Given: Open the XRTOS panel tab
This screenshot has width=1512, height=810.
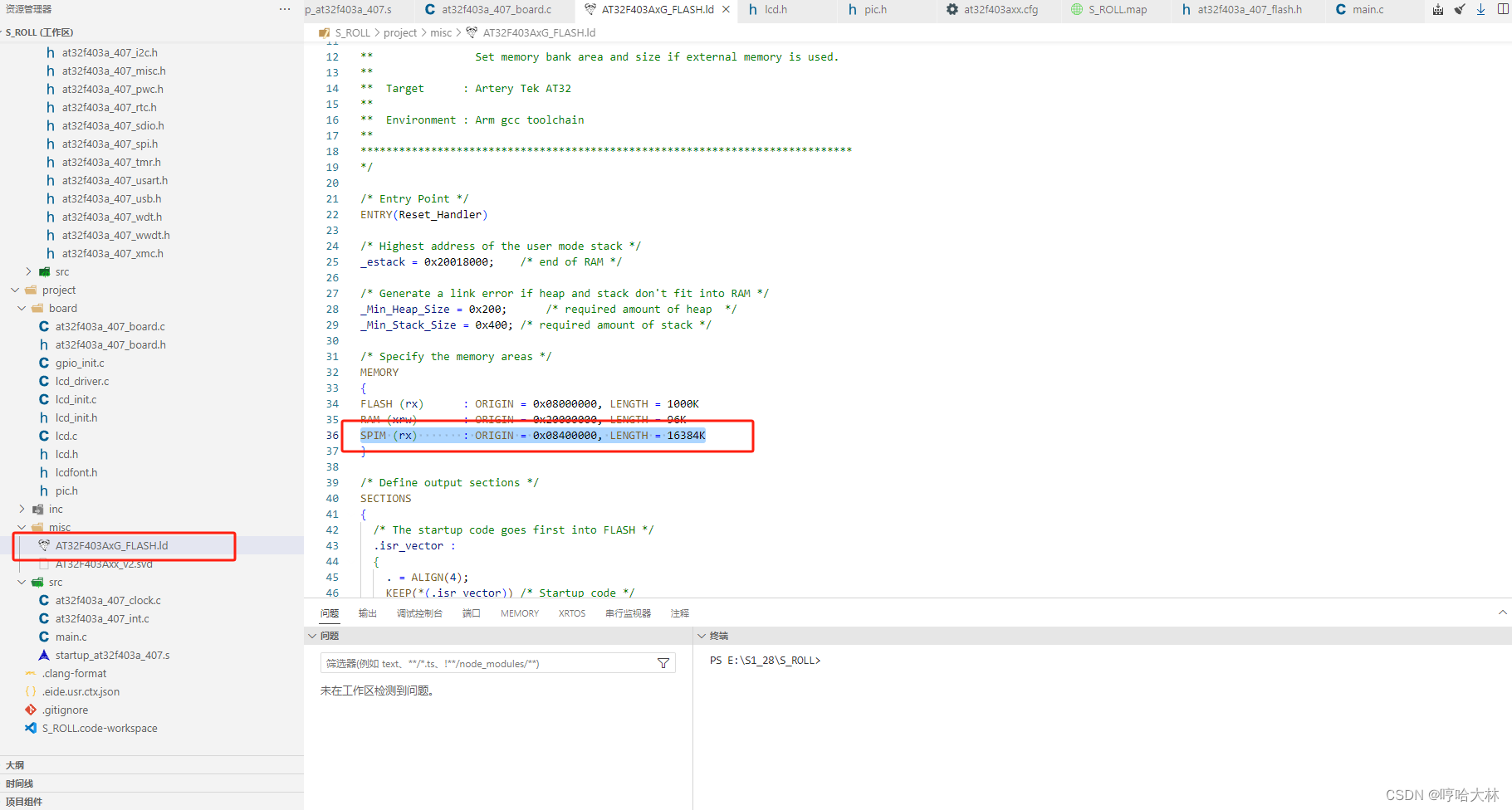Looking at the screenshot, I should coord(572,613).
